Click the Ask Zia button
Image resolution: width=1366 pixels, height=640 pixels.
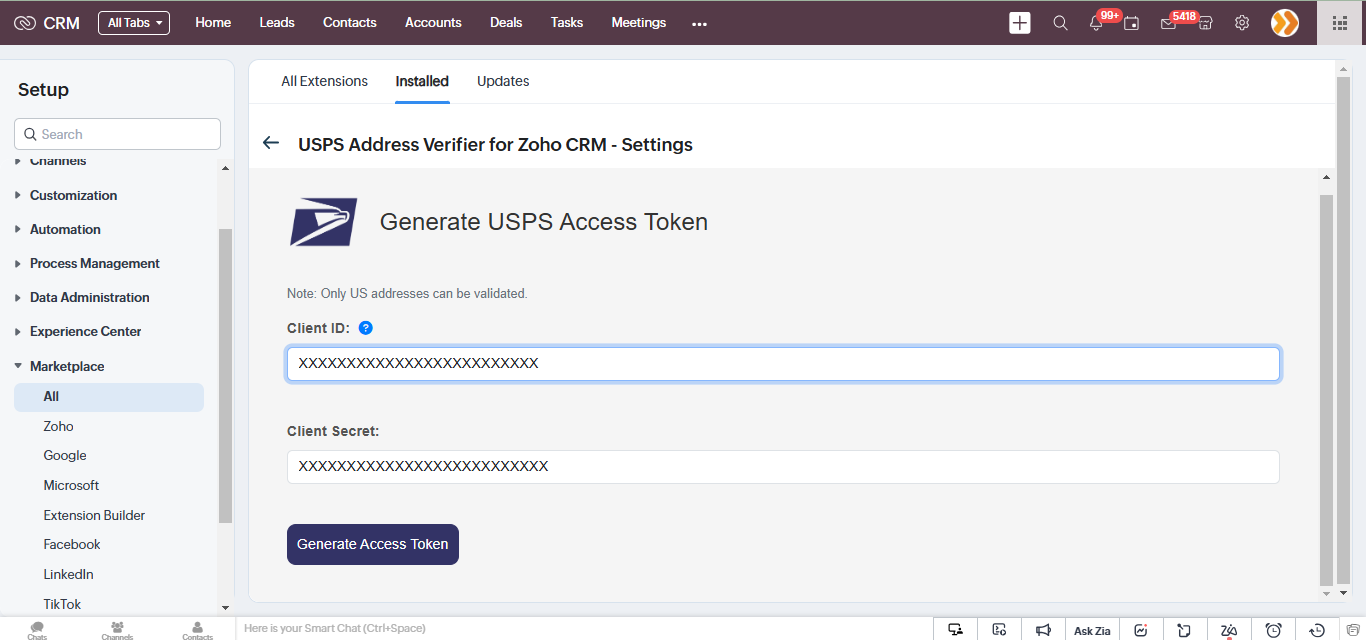[1092, 630]
